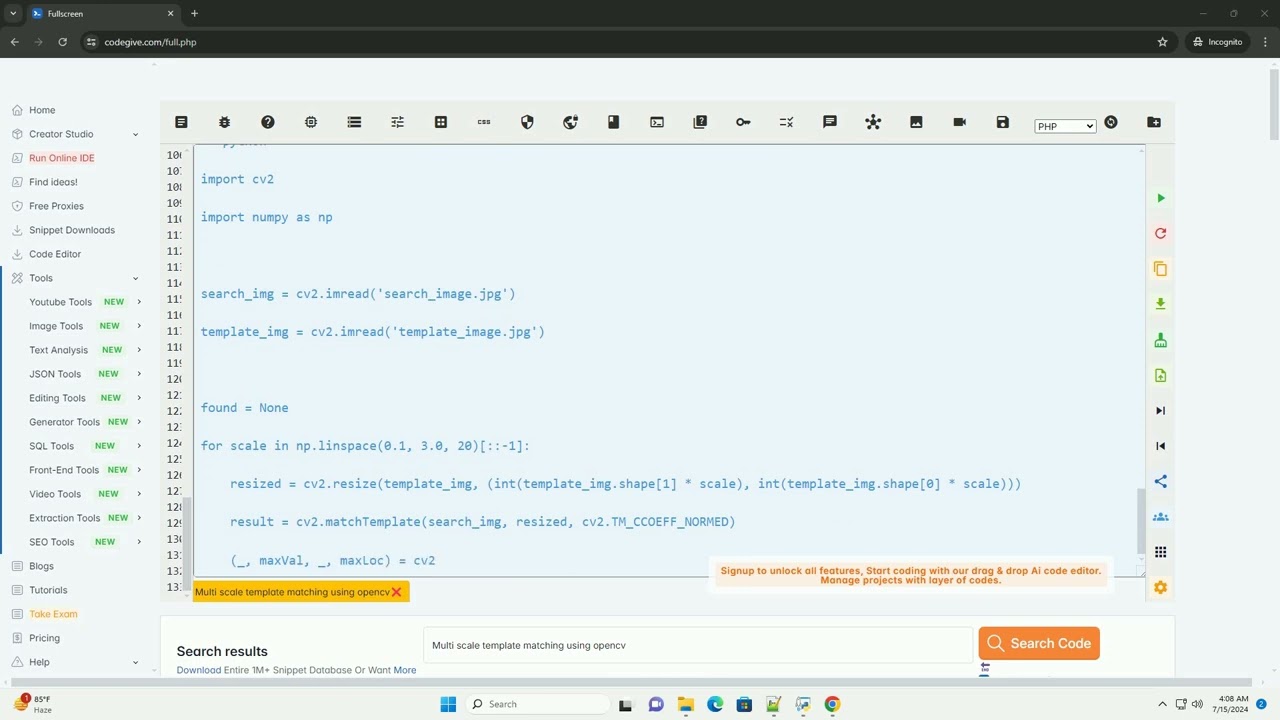Open Find ideas! in the sidebar
This screenshot has height=720, width=1280.
53,182
